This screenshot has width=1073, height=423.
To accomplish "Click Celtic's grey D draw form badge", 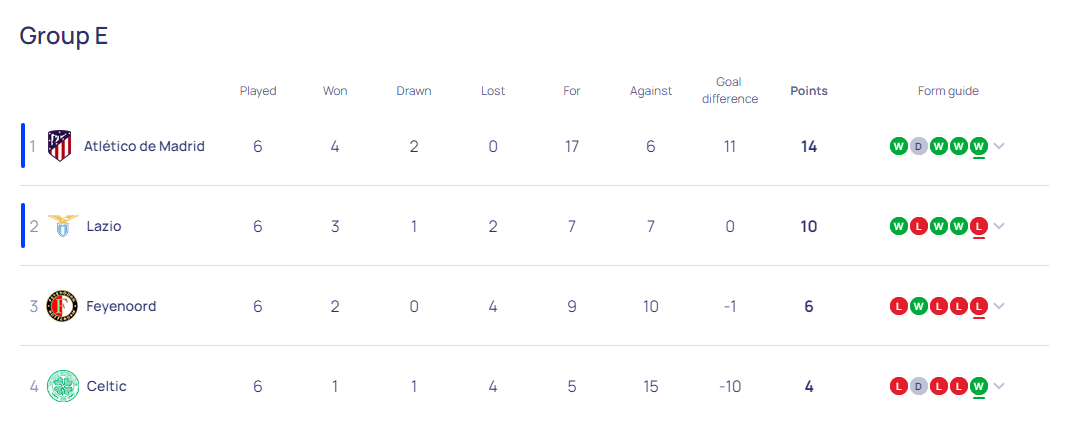I will click(918, 386).
